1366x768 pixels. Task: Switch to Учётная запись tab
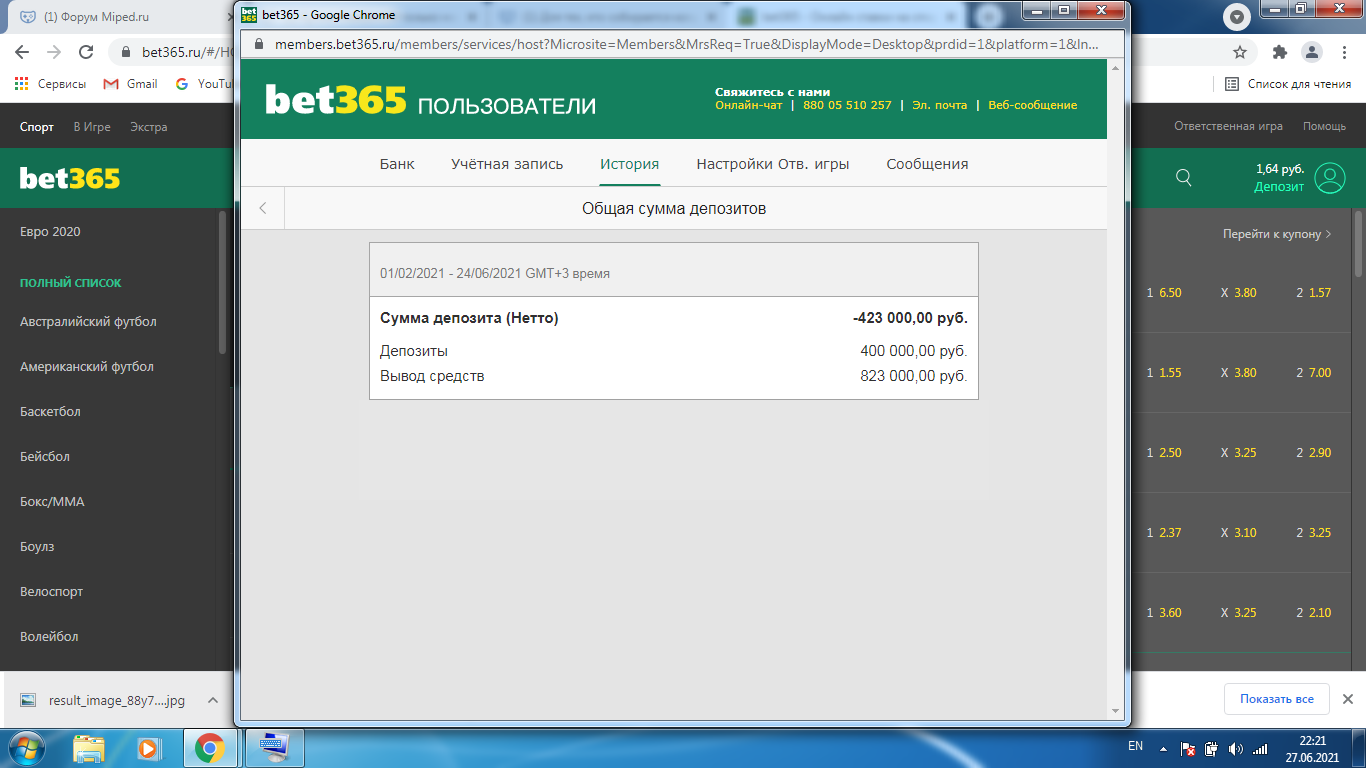click(507, 164)
